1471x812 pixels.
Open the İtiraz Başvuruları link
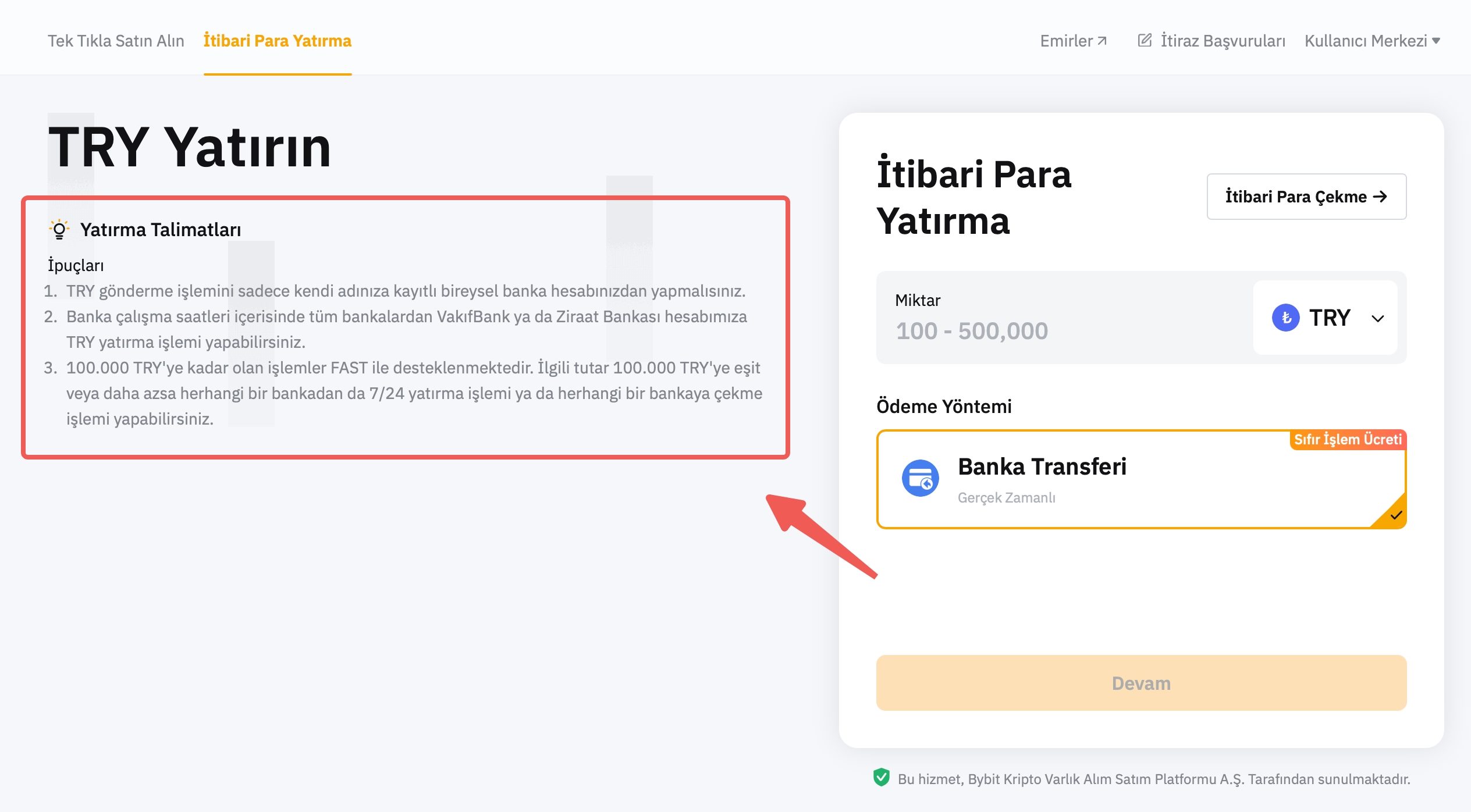(1223, 41)
